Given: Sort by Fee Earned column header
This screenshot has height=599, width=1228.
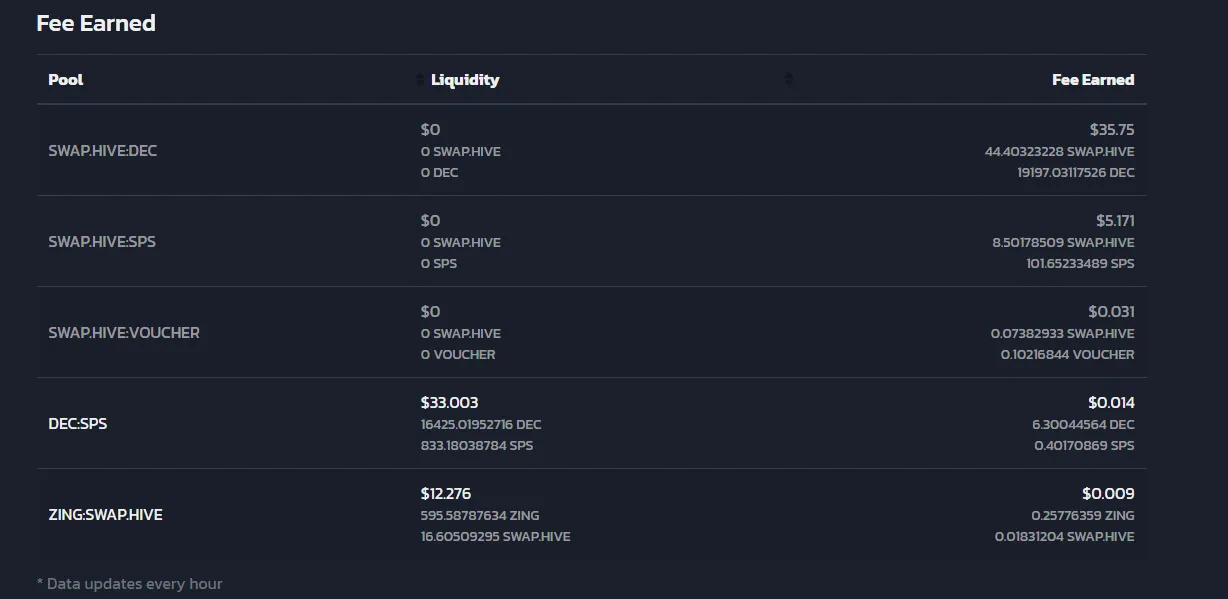Looking at the screenshot, I should pos(1093,80).
